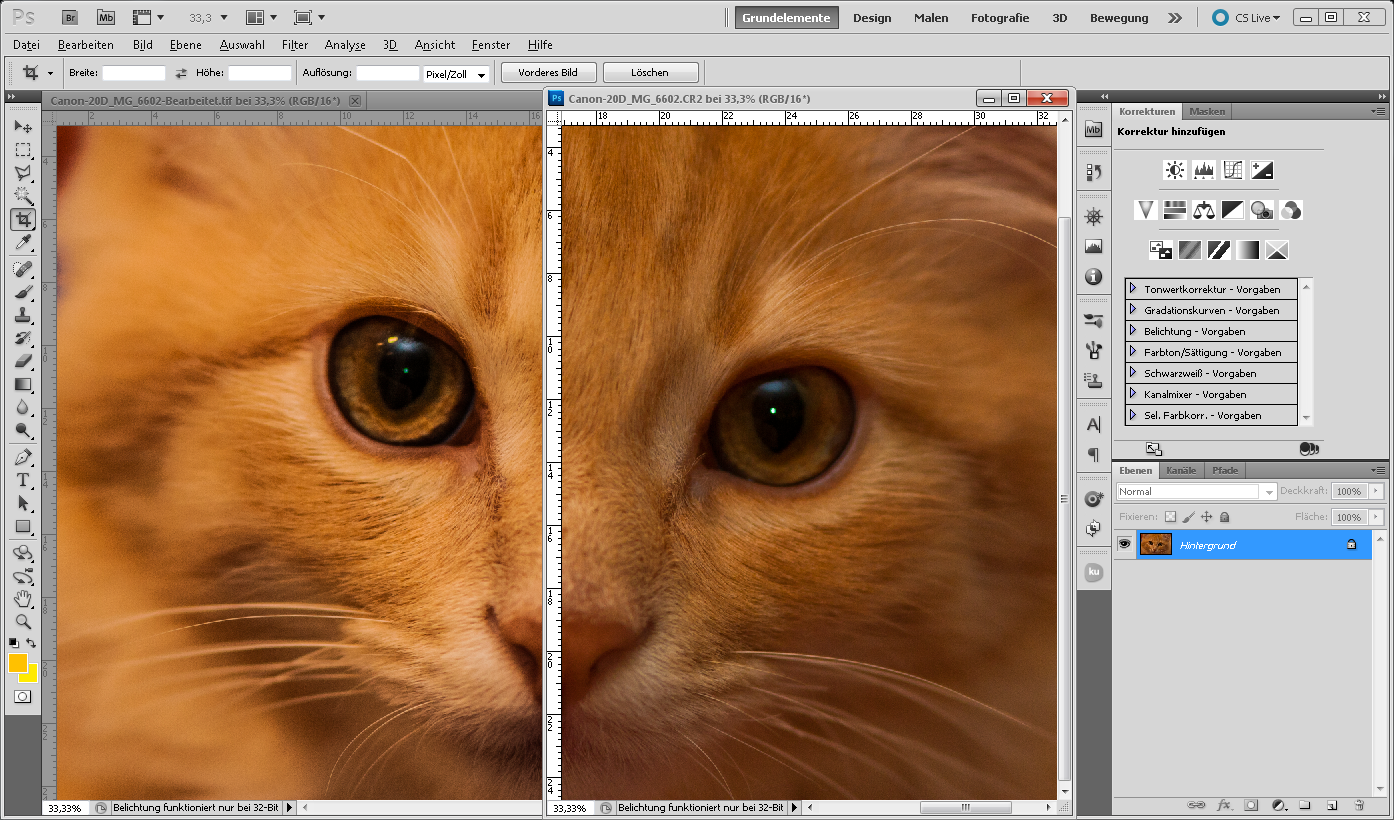Select the Move tool in the toolbox
Image resolution: width=1394 pixels, height=820 pixels.
(x=23, y=127)
